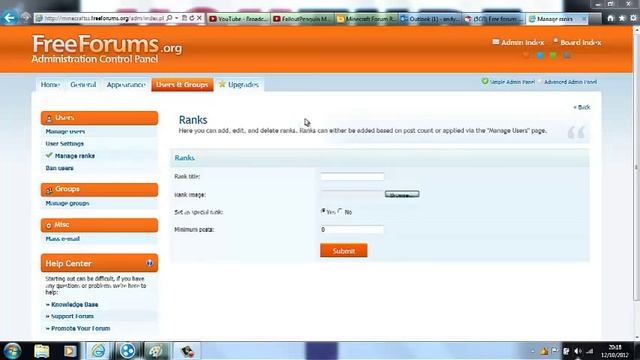Open the Home admin tab
Screen dimensions: 640x360
[50, 84]
